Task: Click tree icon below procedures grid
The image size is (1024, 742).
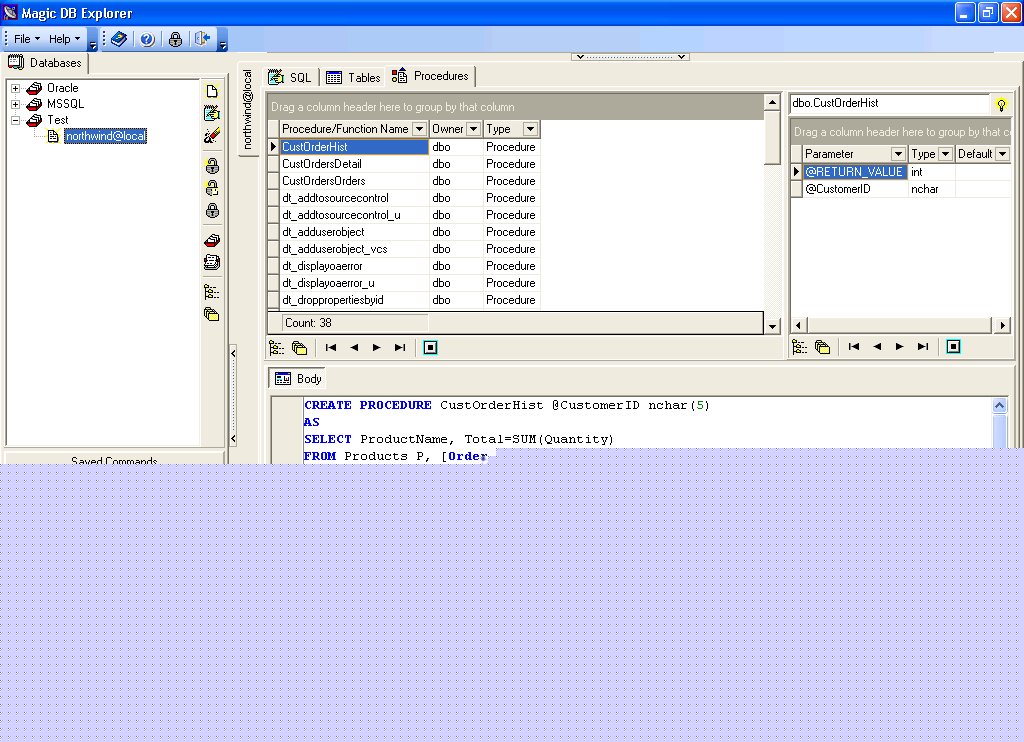Action: pos(277,347)
